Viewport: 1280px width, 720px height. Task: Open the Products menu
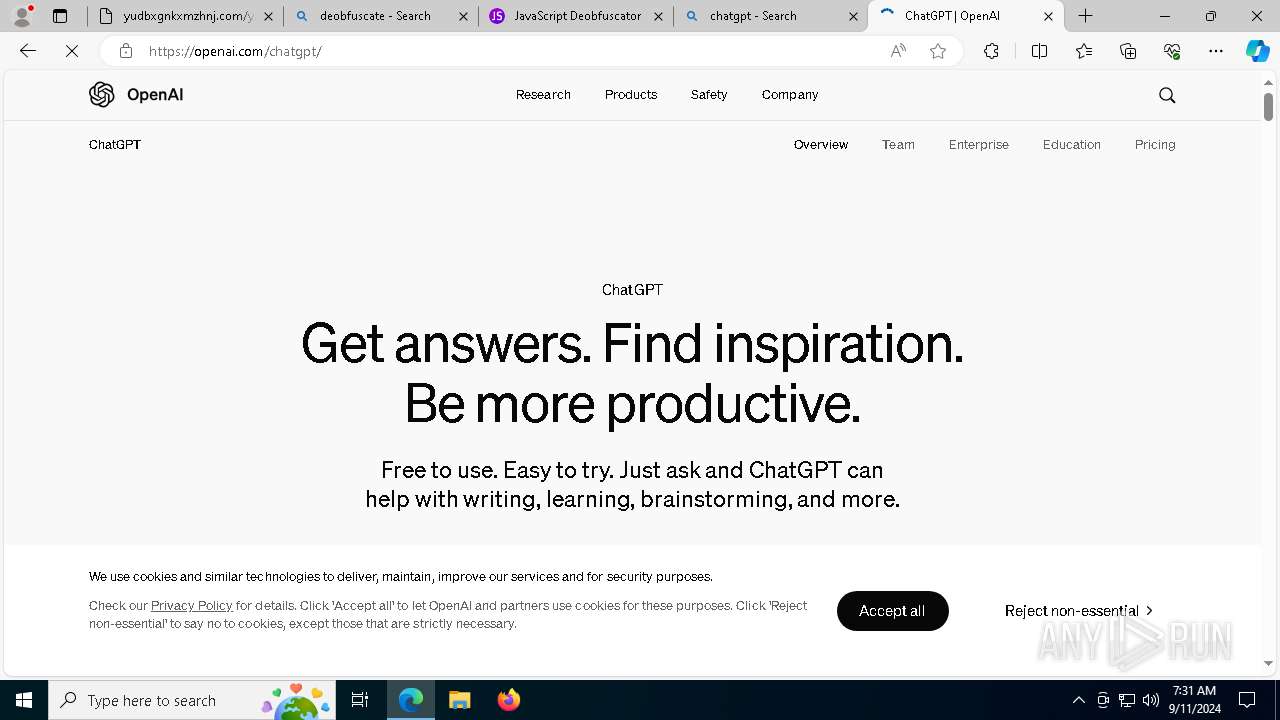(631, 95)
